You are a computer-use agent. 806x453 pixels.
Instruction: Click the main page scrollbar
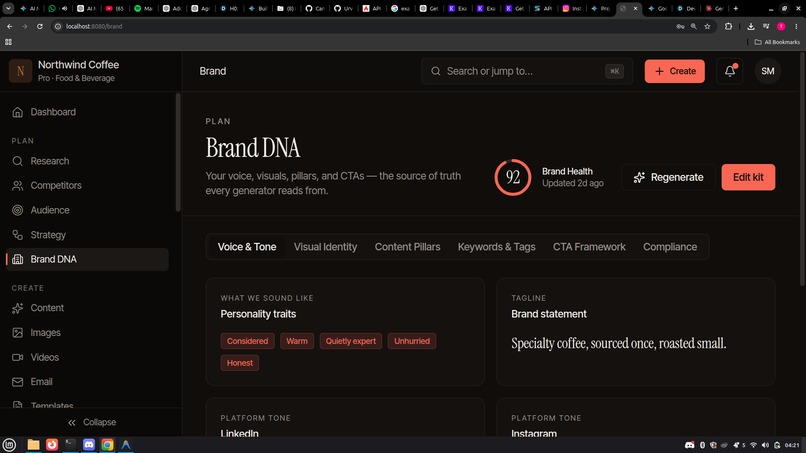[x=802, y=170]
